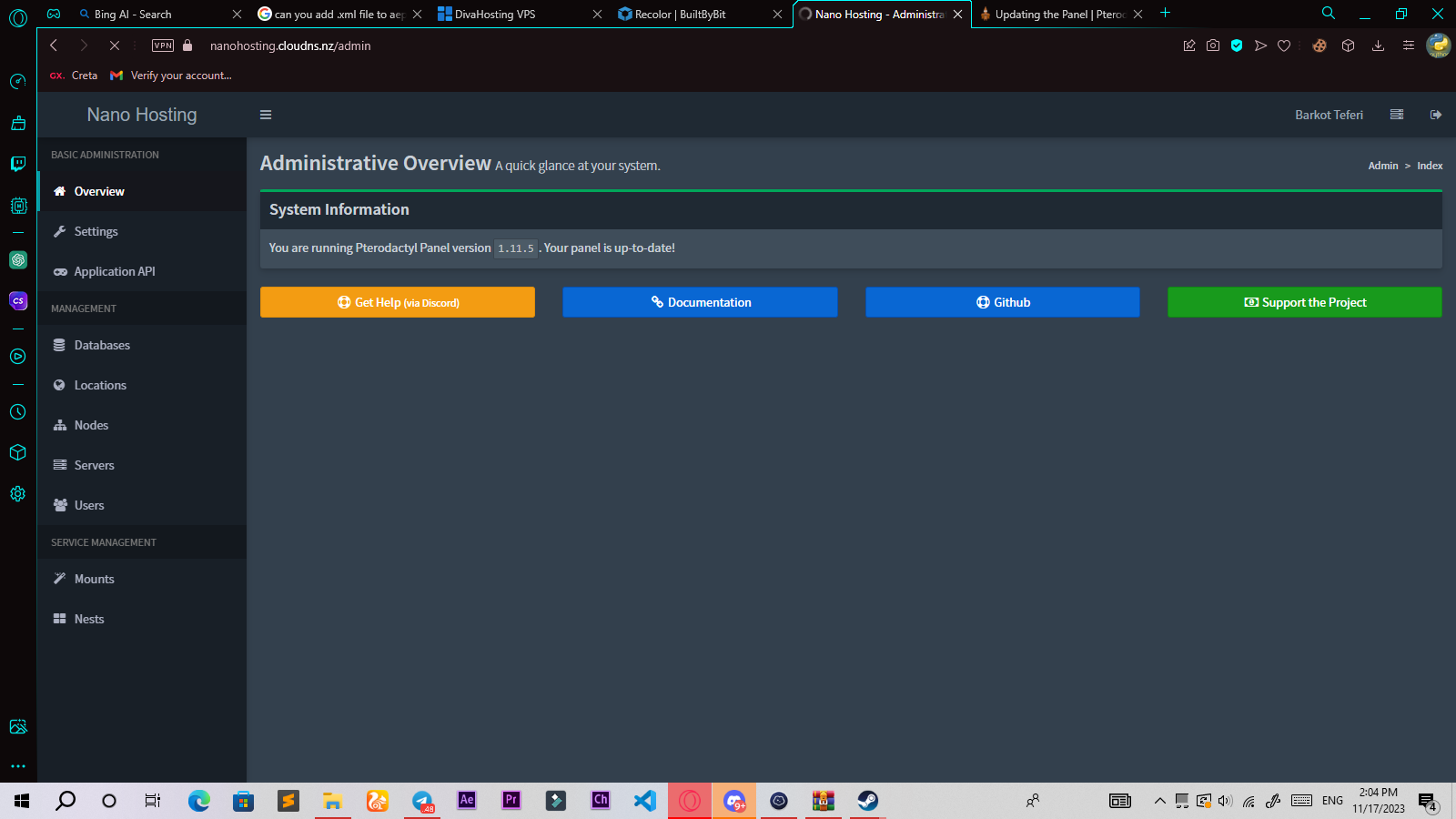Open history clock in Opera sidebar

(18, 412)
